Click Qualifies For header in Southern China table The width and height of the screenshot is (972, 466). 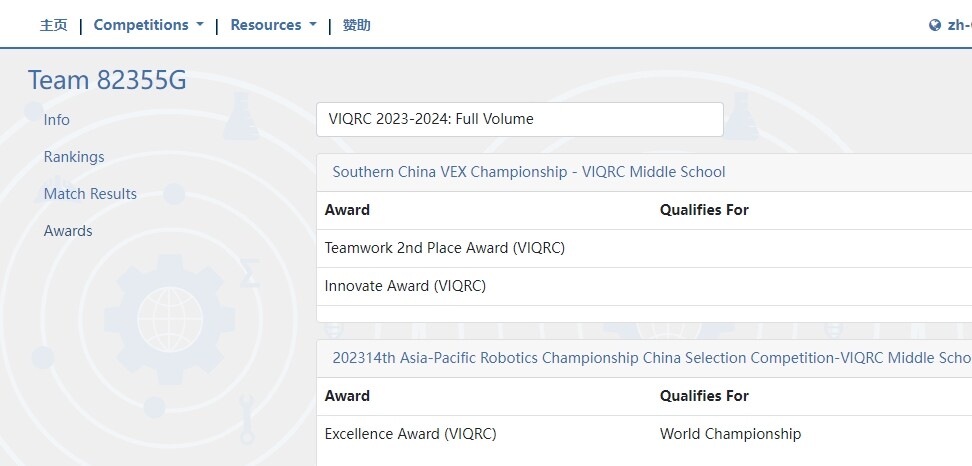(704, 210)
